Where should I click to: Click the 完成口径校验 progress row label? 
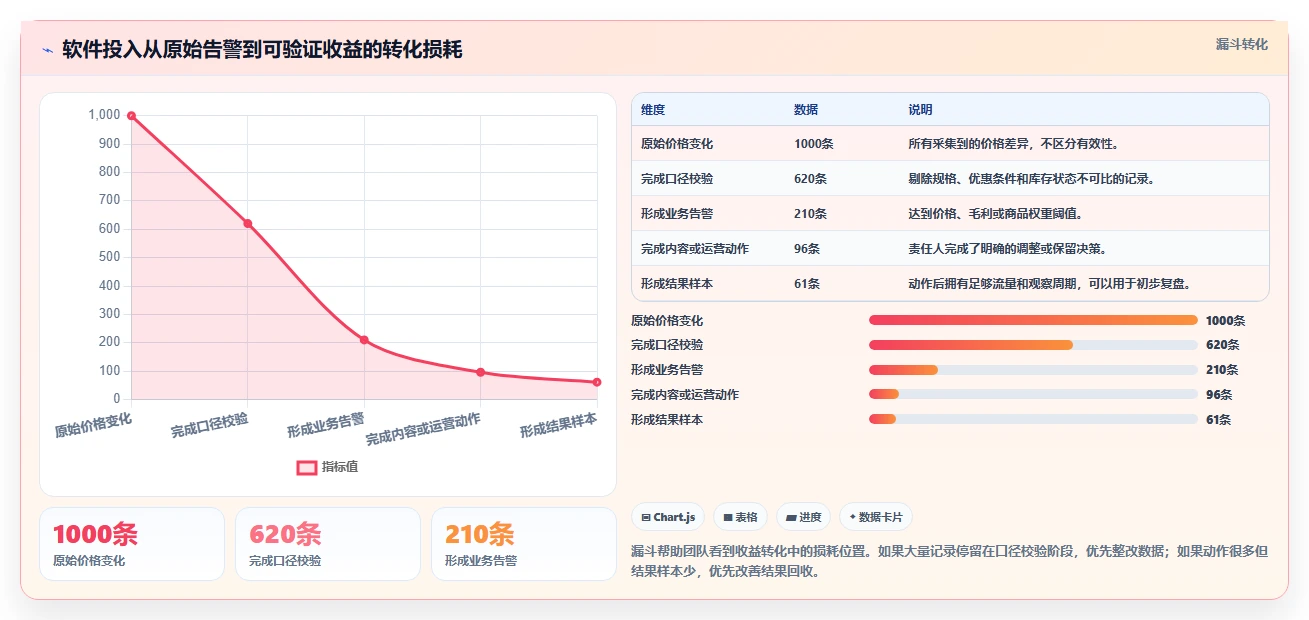tap(667, 345)
